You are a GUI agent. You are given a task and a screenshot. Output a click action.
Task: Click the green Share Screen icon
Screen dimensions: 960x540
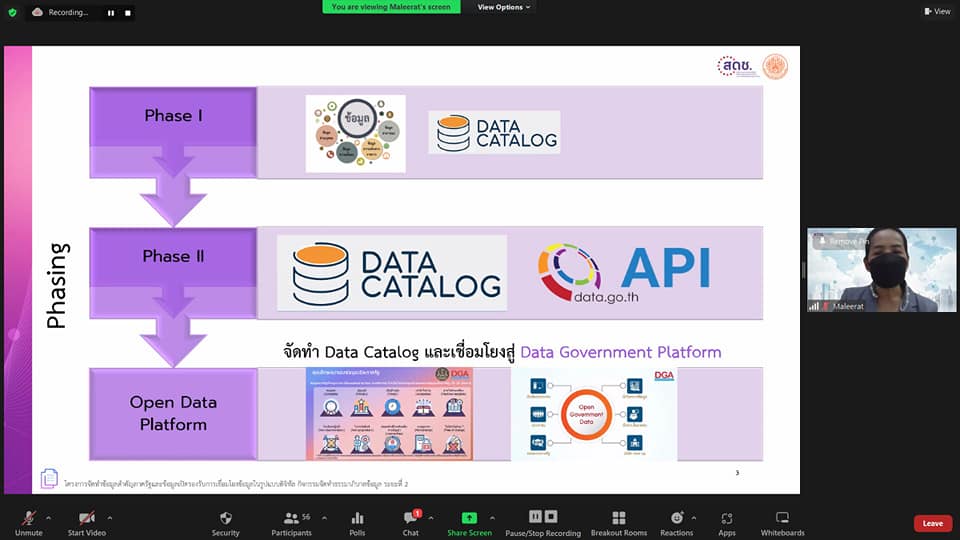tap(468, 518)
